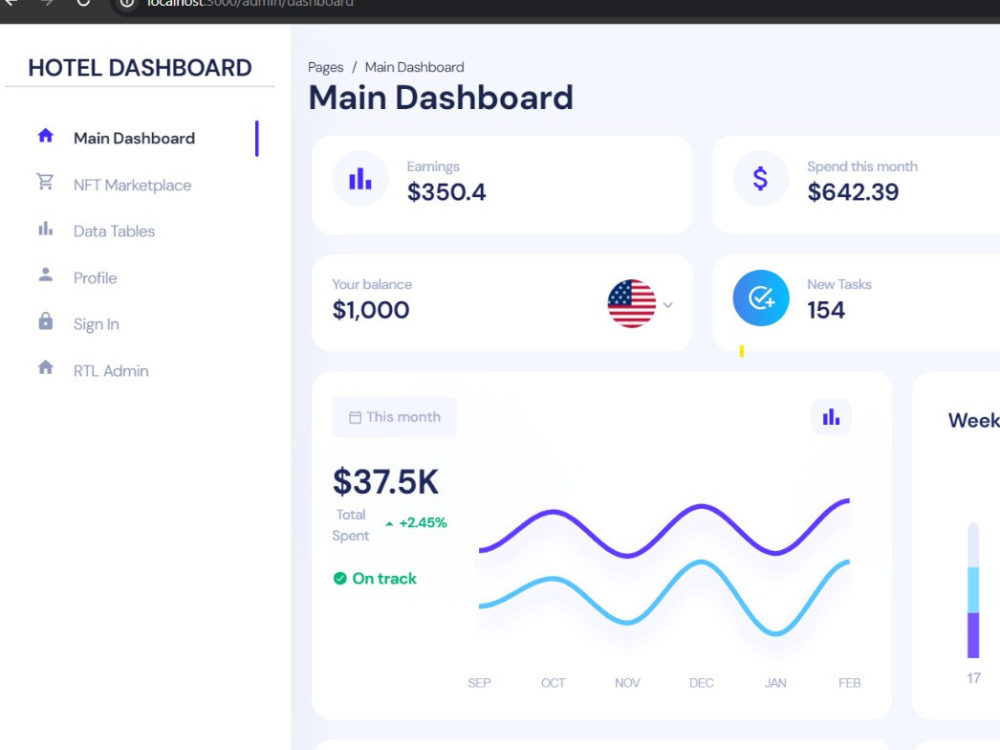Image resolution: width=1000 pixels, height=750 pixels.
Task: Click the Your balance label
Action: pos(372,284)
